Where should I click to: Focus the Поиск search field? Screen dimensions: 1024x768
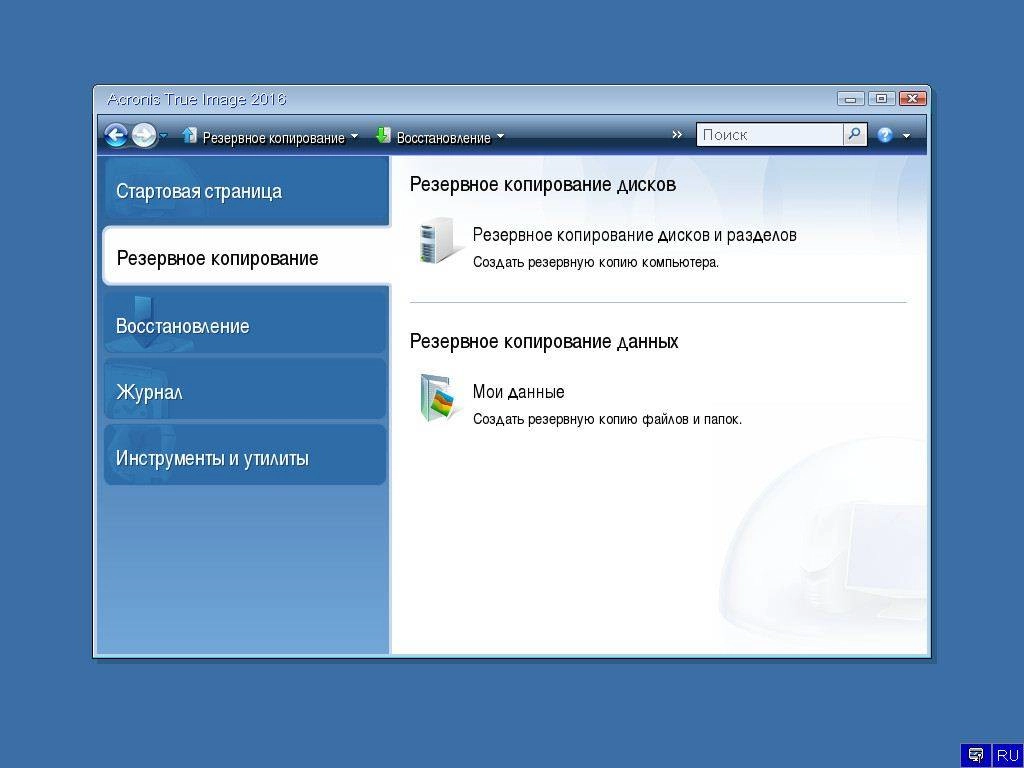point(769,135)
